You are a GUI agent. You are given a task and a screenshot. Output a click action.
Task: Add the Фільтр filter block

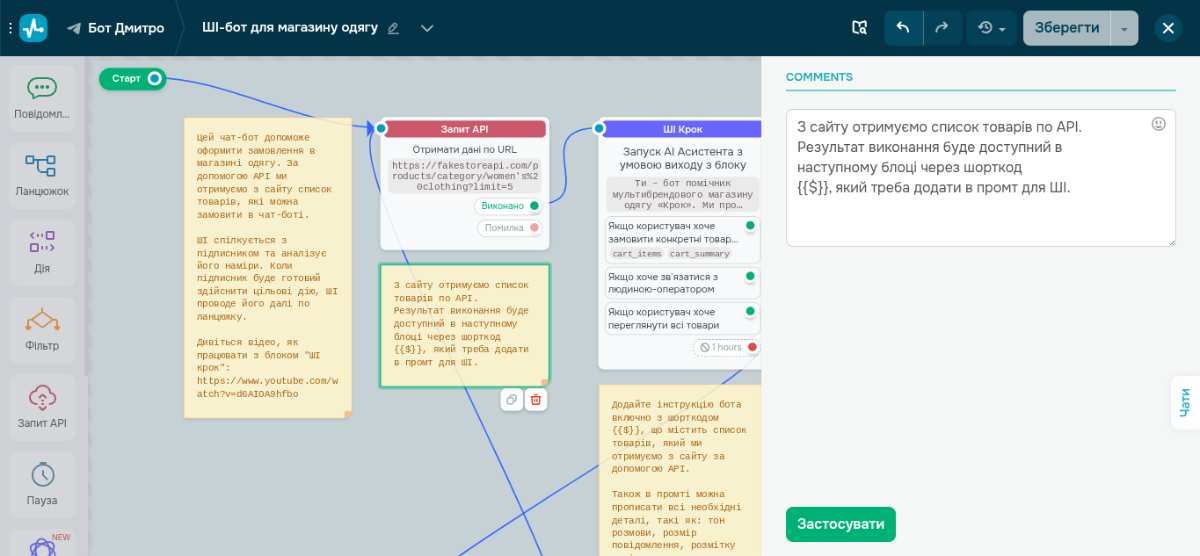click(42, 330)
